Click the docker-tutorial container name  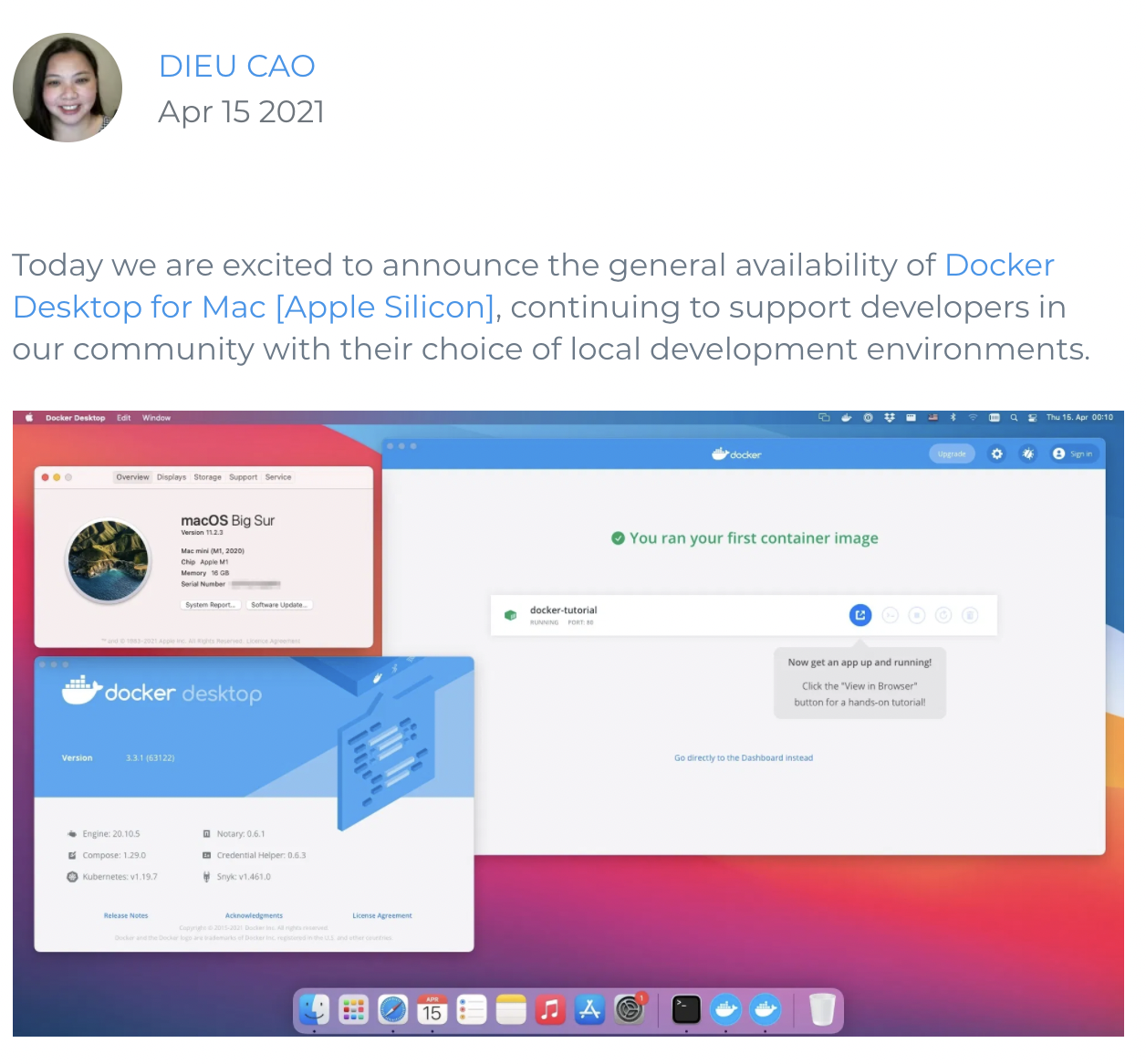tap(563, 610)
